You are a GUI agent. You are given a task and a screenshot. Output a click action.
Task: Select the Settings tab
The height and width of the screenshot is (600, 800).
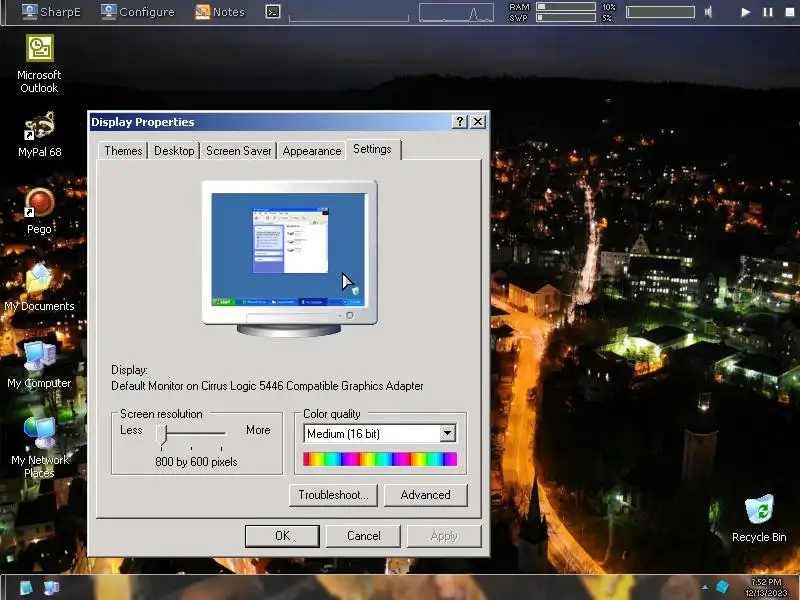pyautogui.click(x=373, y=149)
